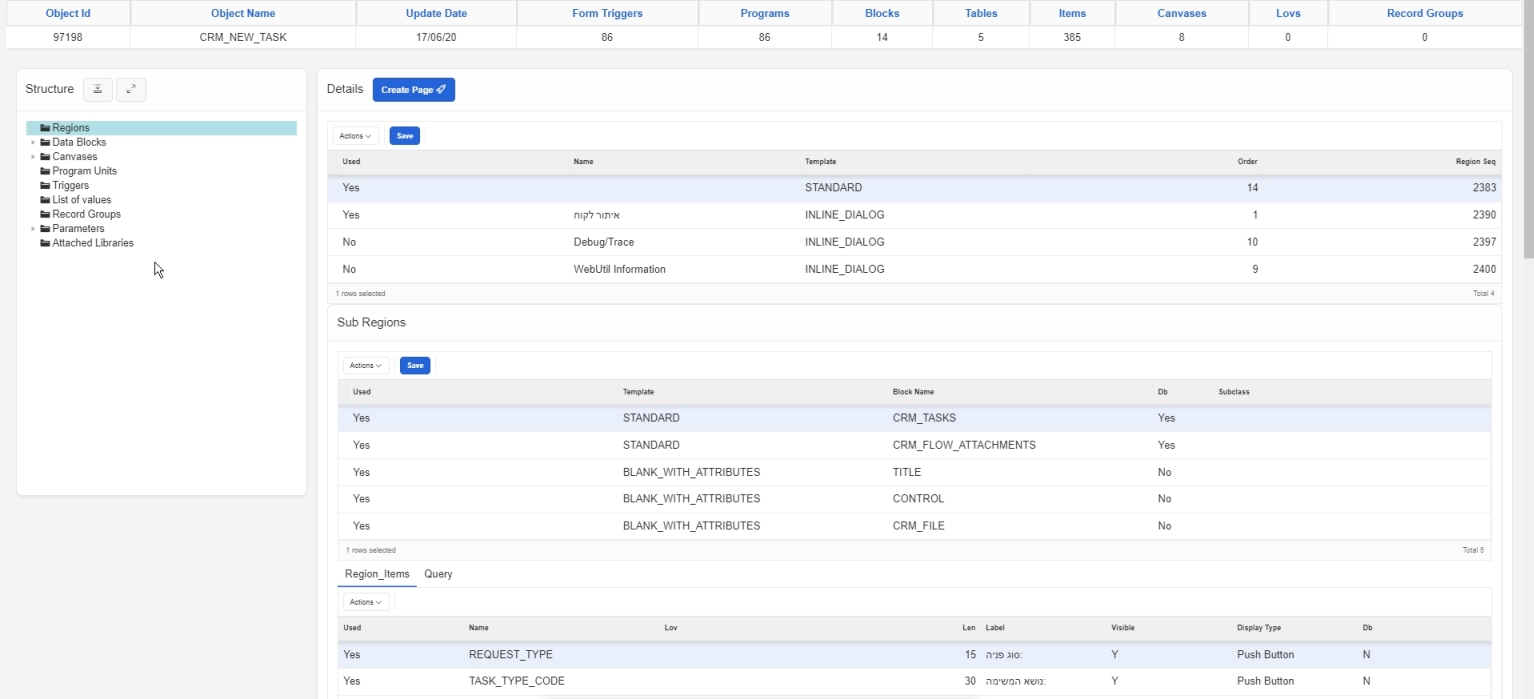Click the Triggers folder icon
Image resolution: width=1534 pixels, height=699 pixels.
click(x=45, y=186)
